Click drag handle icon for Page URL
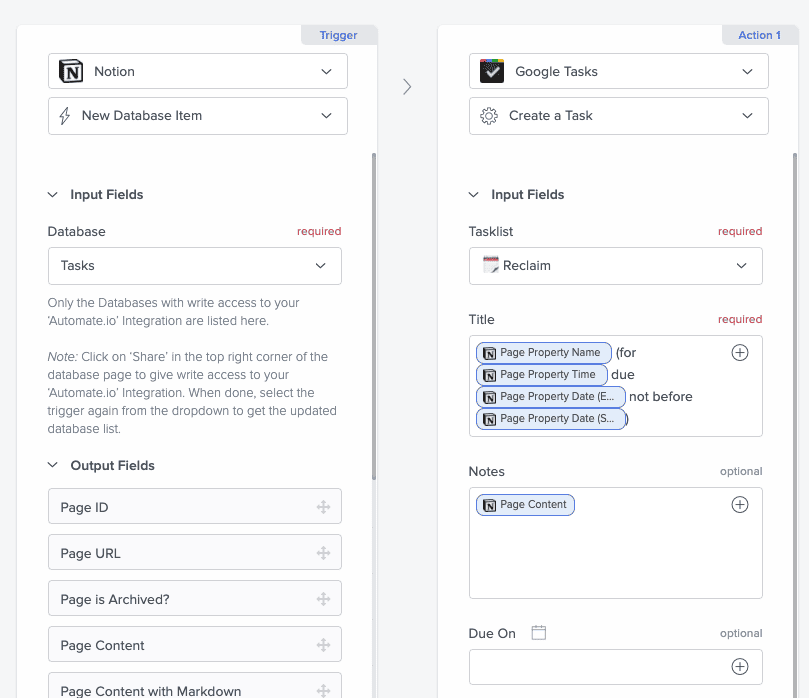 [323, 553]
